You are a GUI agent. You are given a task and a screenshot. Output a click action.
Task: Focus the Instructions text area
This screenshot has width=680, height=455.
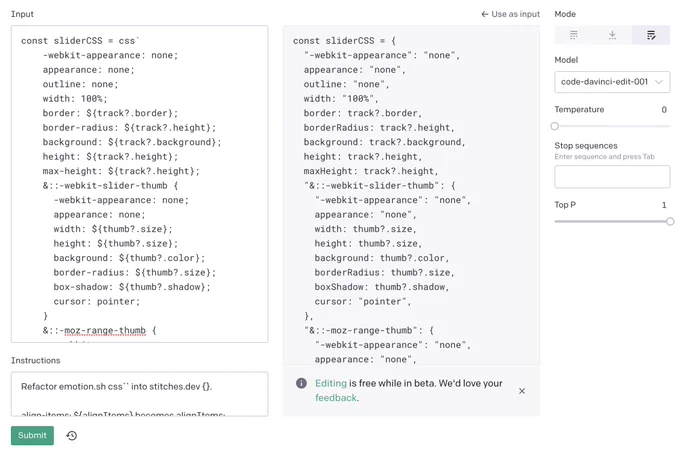point(139,394)
